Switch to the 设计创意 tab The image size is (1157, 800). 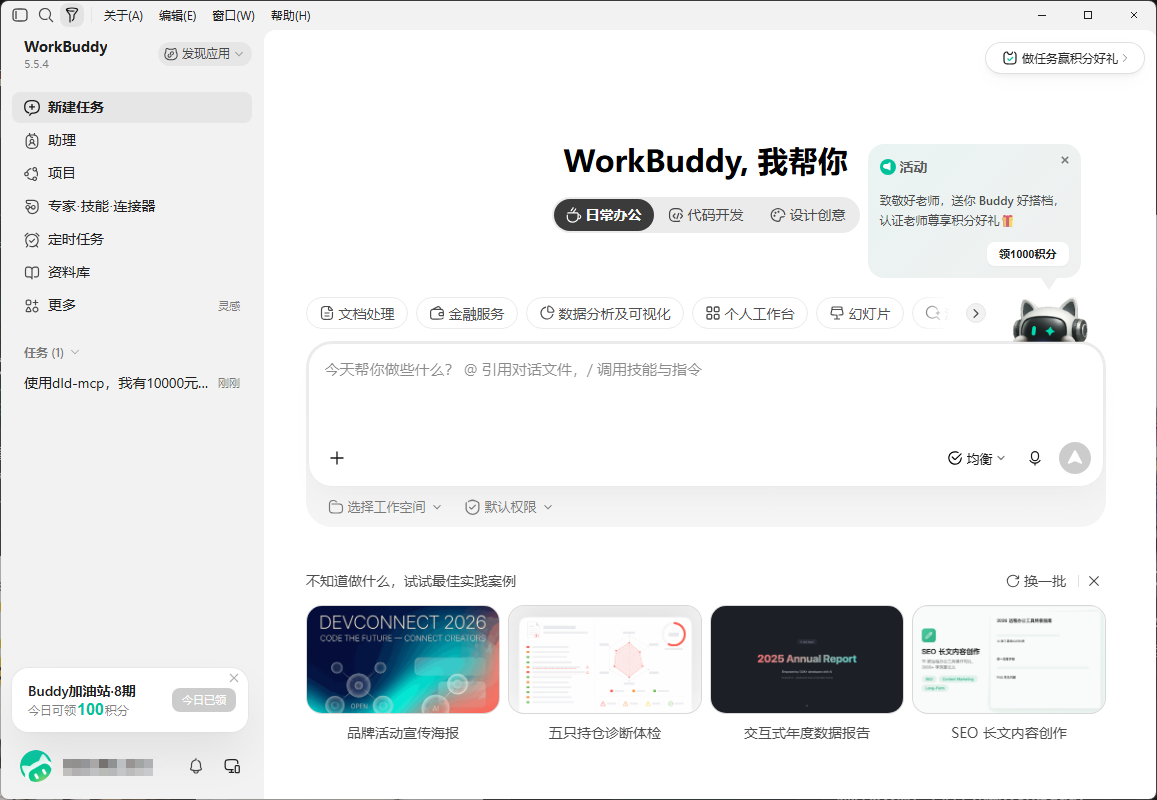coord(808,215)
